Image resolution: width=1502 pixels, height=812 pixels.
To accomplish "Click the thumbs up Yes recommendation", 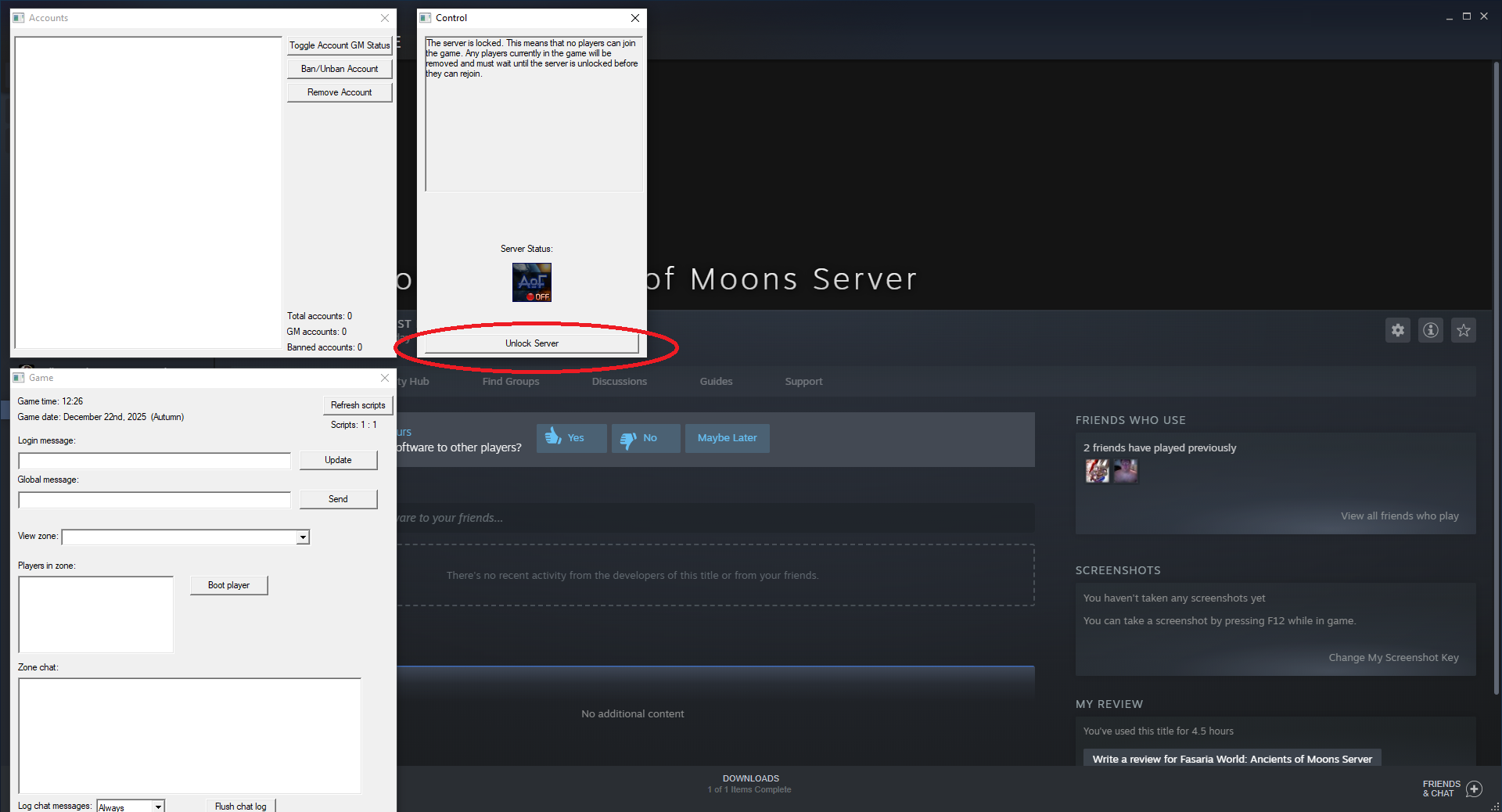I will point(571,438).
